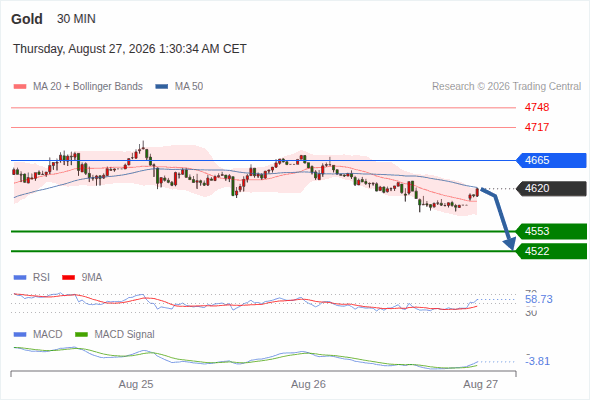Screen dimensions: 590x400
Task: Click the MACD Signal legend swatch
Action: click(81, 335)
